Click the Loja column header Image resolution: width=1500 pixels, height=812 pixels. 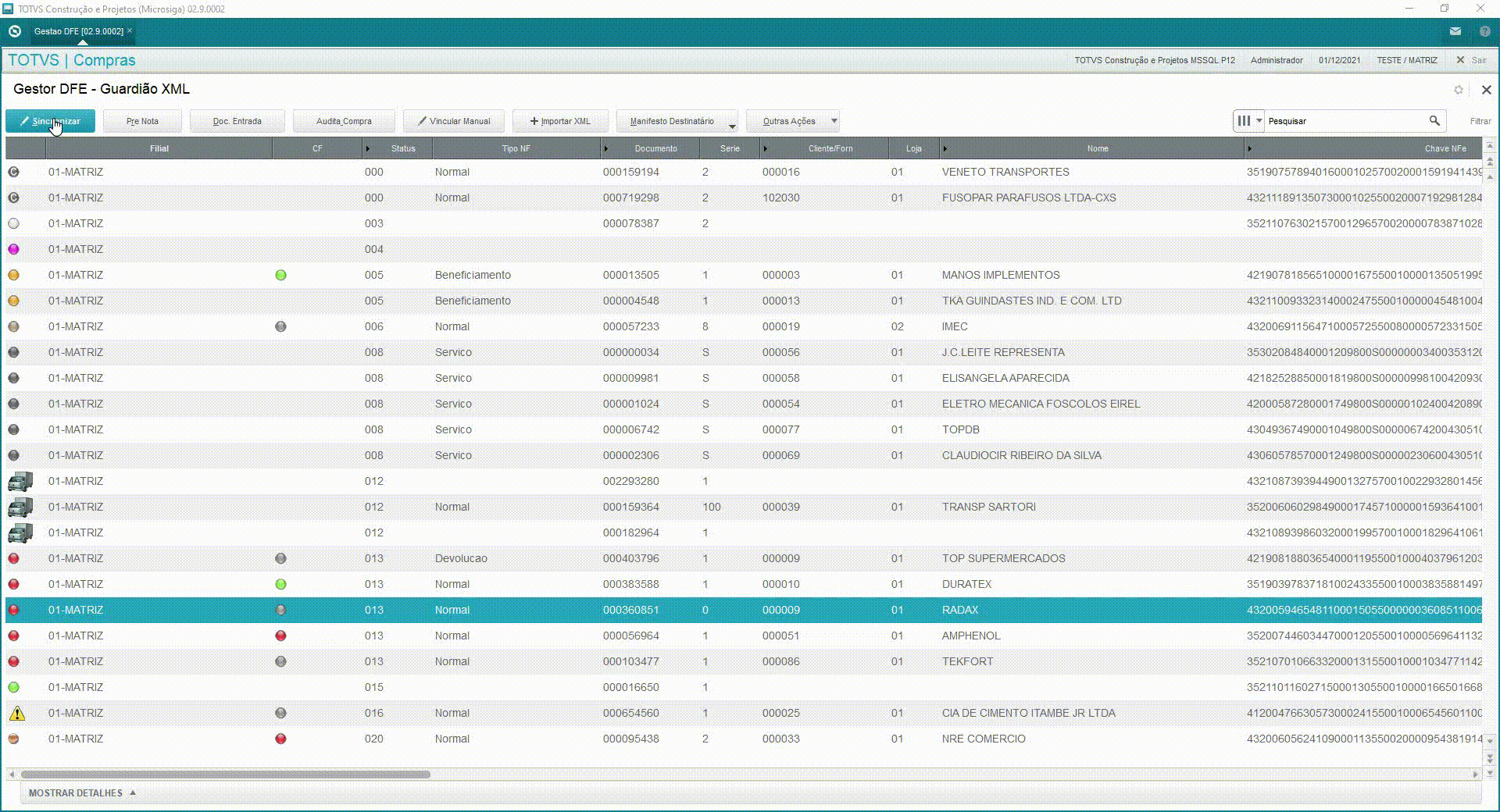pyautogui.click(x=913, y=148)
